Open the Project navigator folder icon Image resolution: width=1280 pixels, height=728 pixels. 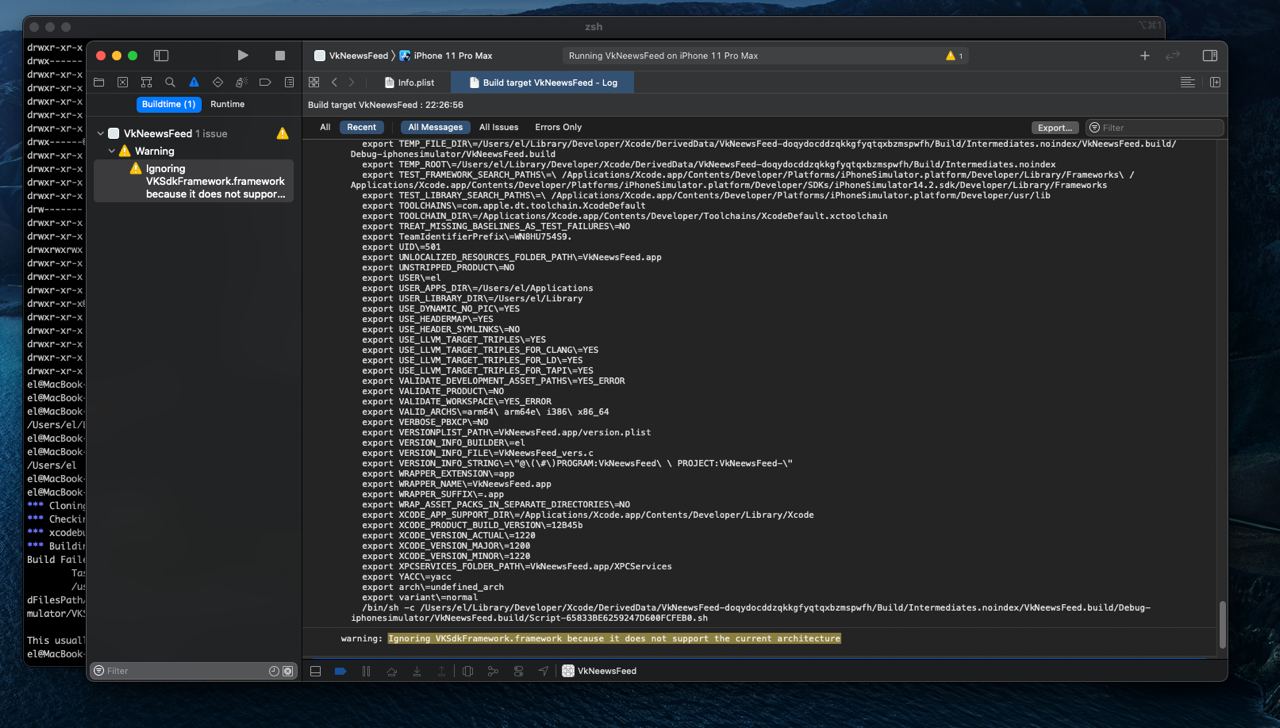point(99,82)
